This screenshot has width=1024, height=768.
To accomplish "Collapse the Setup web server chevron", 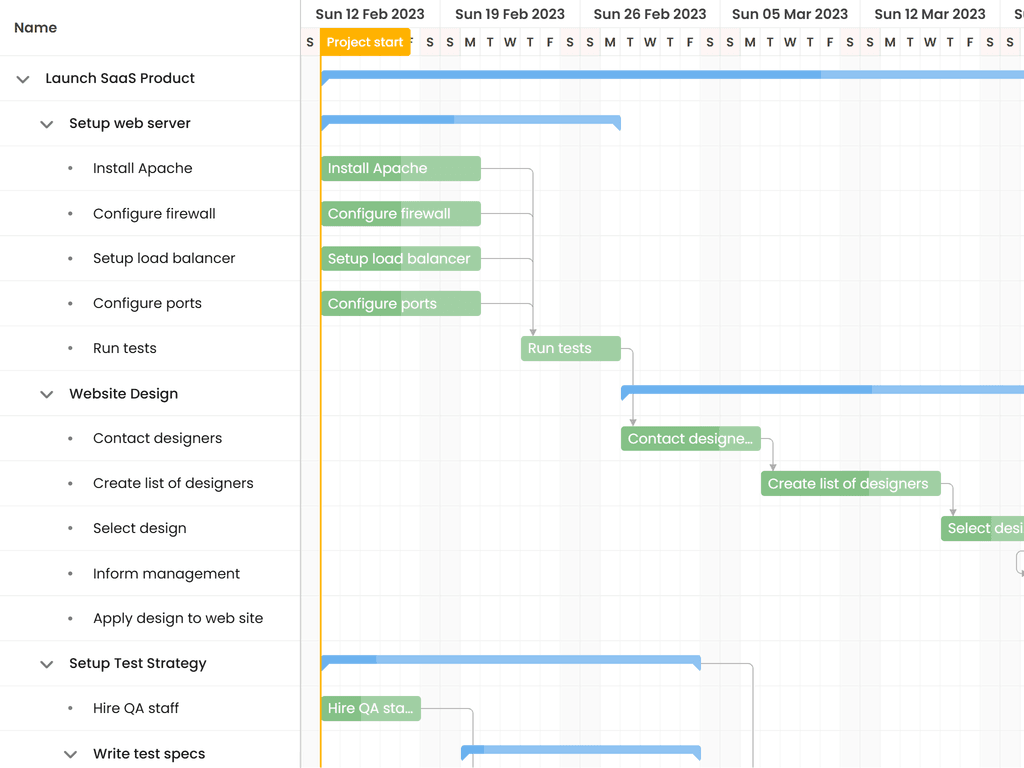I will pyautogui.click(x=46, y=124).
